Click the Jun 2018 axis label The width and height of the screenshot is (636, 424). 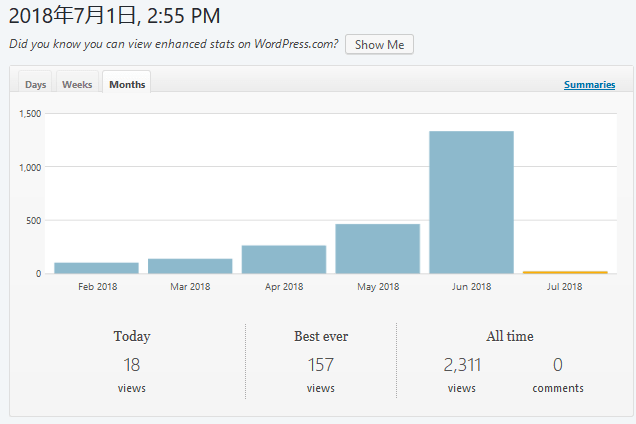pyautogui.click(x=471, y=287)
